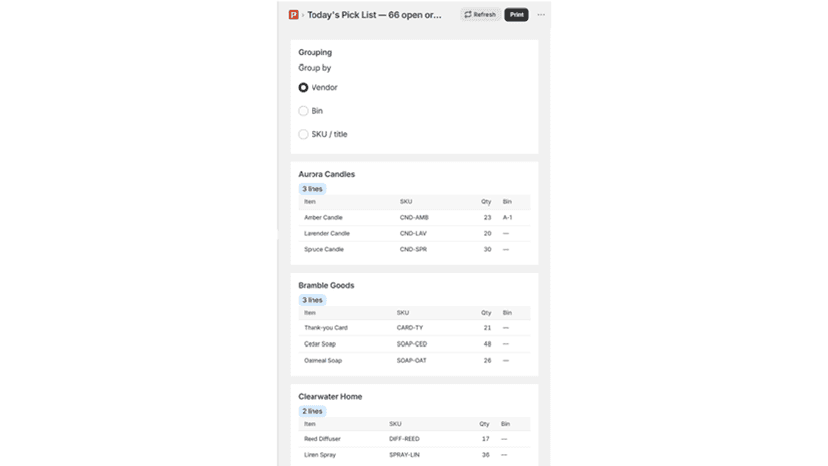
Task: Click the CND-AMB SKU cell
Action: click(x=414, y=218)
